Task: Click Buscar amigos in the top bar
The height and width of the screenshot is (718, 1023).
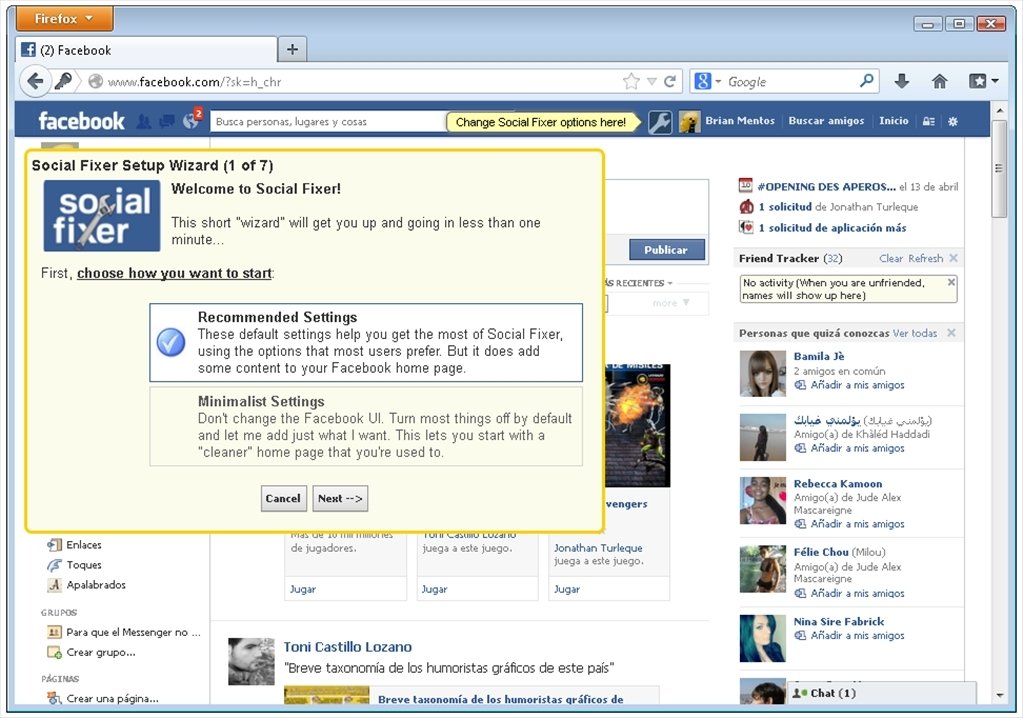Action: coord(826,121)
